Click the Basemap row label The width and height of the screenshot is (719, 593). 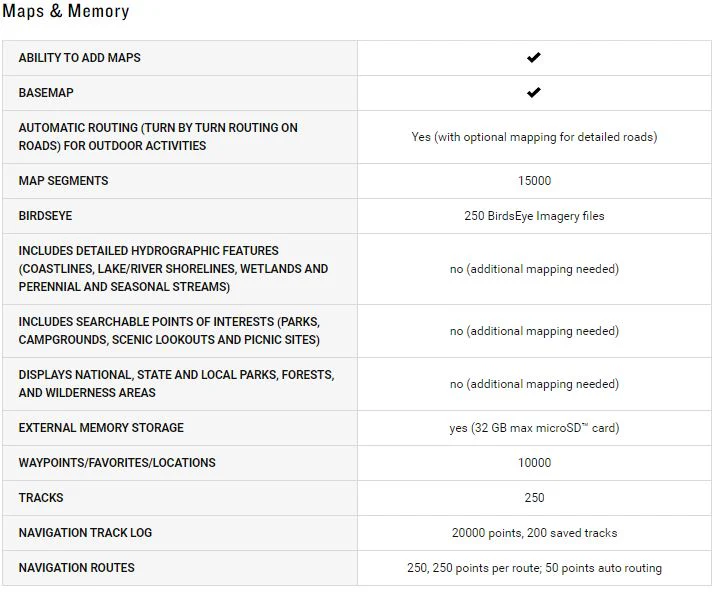pos(46,93)
